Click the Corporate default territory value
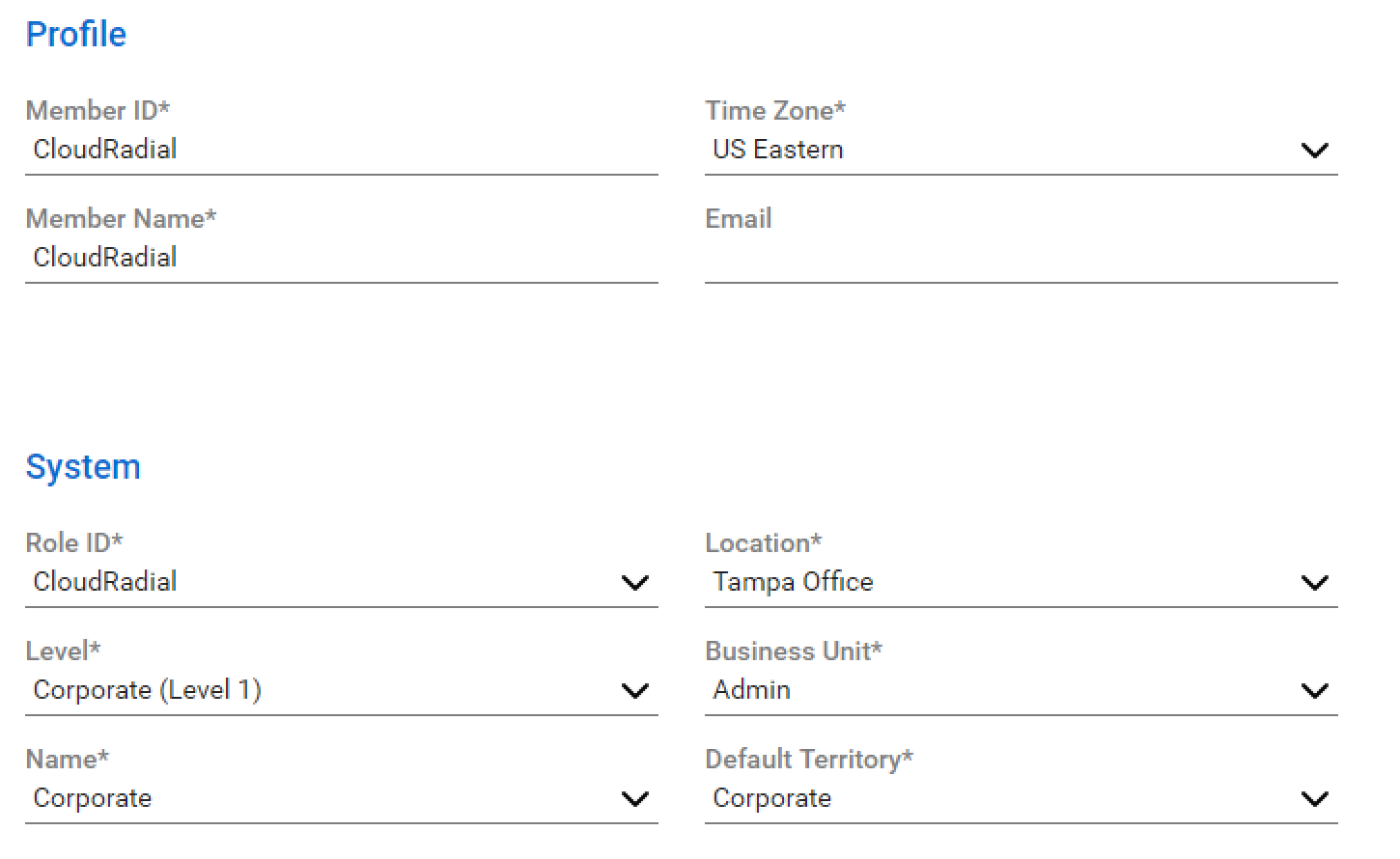Image resolution: width=1400 pixels, height=859 pixels. tap(771, 798)
